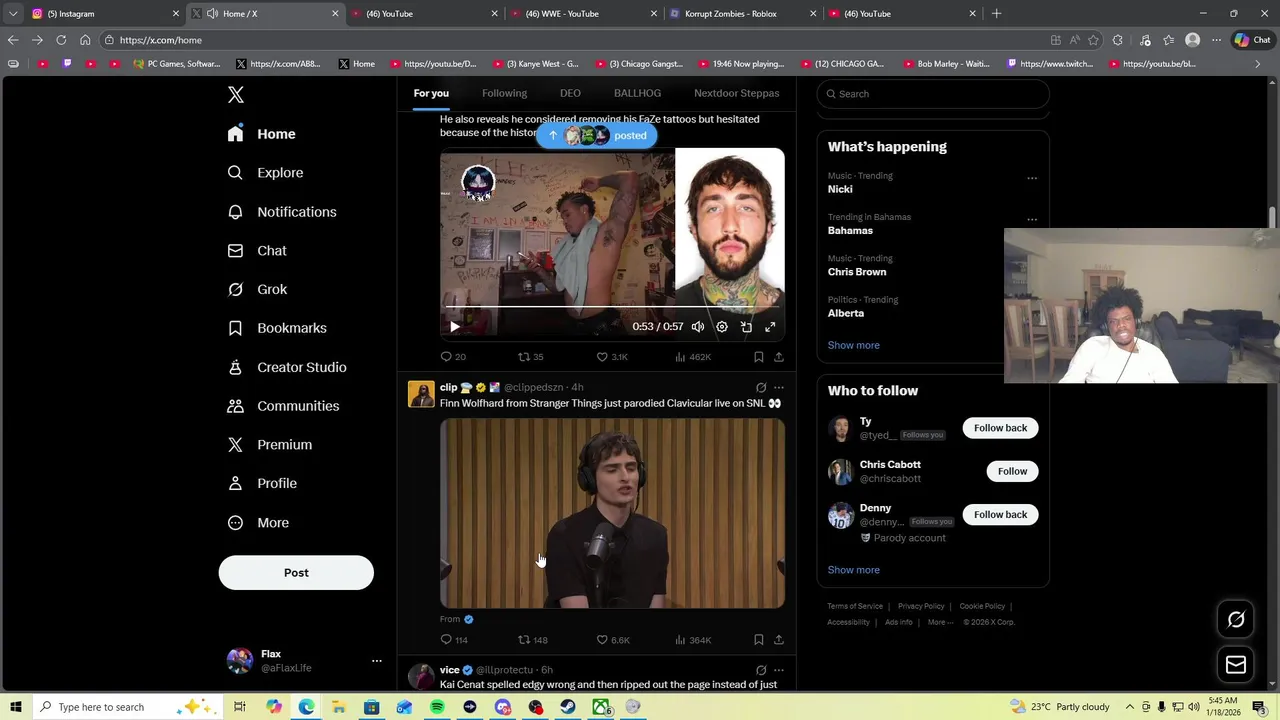View 364K views analytics on clip's post
Screen dimensions: 1280x720
tap(693, 640)
